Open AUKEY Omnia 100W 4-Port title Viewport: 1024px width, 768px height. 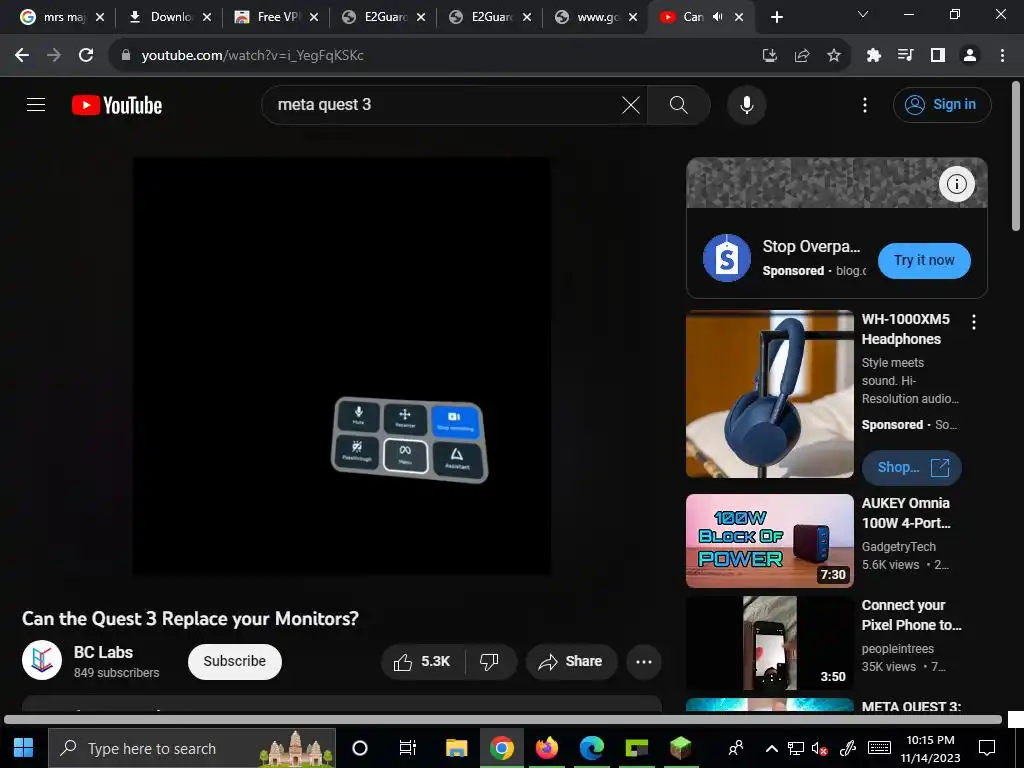pyautogui.click(x=906, y=513)
